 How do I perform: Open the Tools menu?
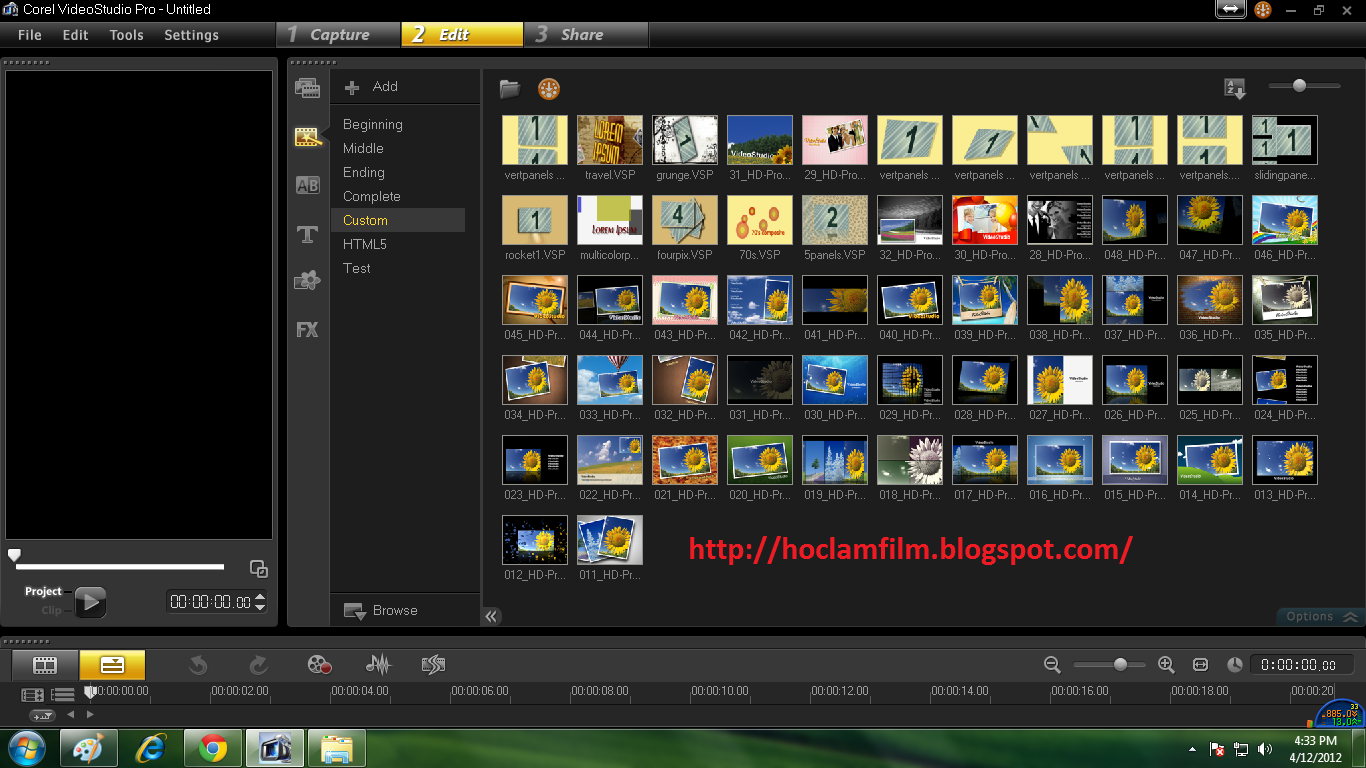(127, 35)
